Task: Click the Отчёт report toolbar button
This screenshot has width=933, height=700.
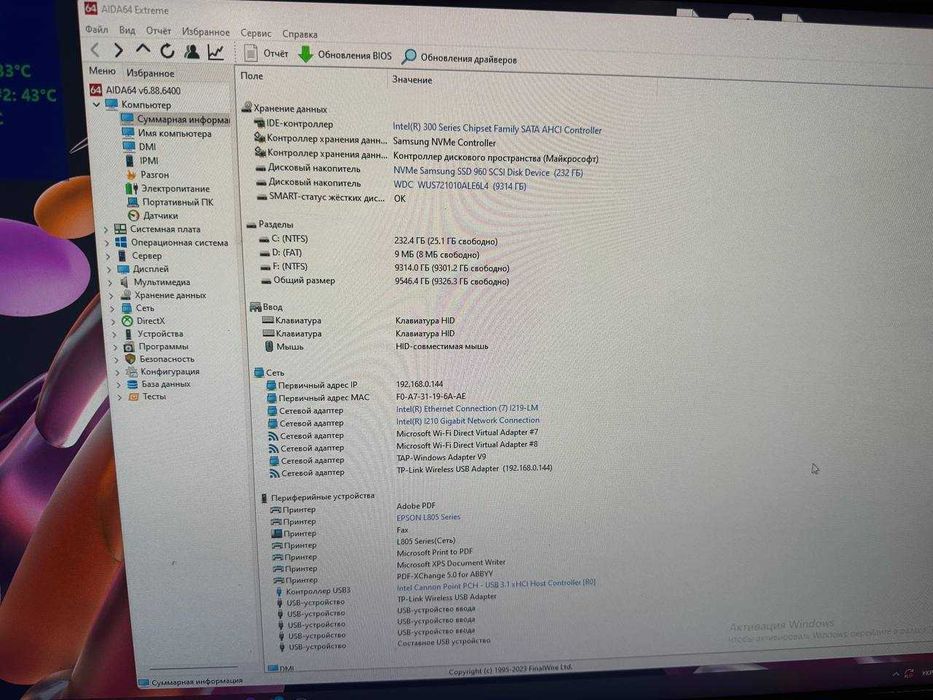Action: coord(266,54)
